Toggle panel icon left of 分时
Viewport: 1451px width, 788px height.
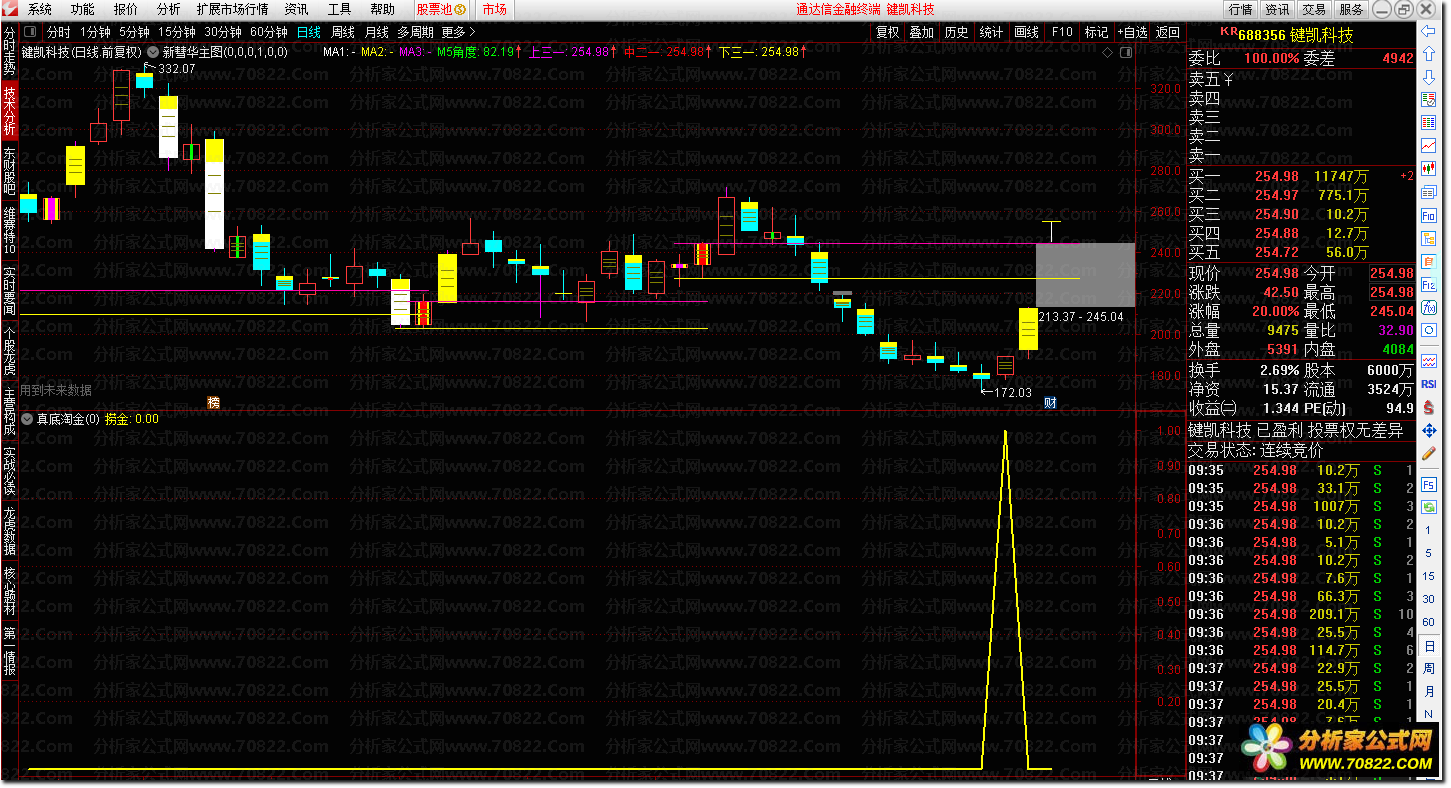point(31,32)
